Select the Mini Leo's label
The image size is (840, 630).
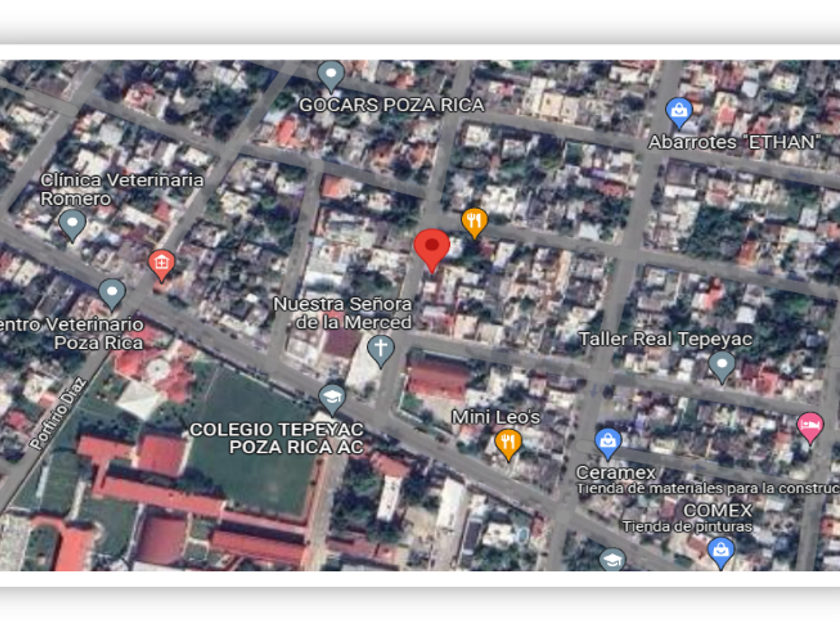(496, 417)
